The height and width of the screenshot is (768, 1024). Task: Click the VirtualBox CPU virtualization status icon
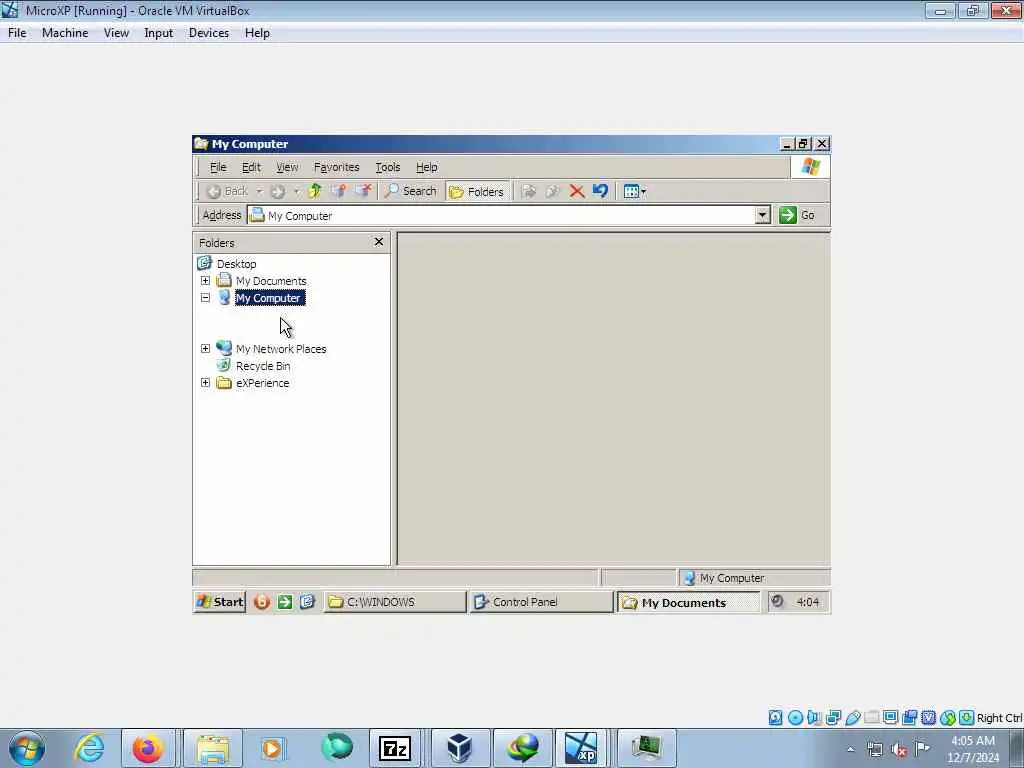(x=929, y=718)
